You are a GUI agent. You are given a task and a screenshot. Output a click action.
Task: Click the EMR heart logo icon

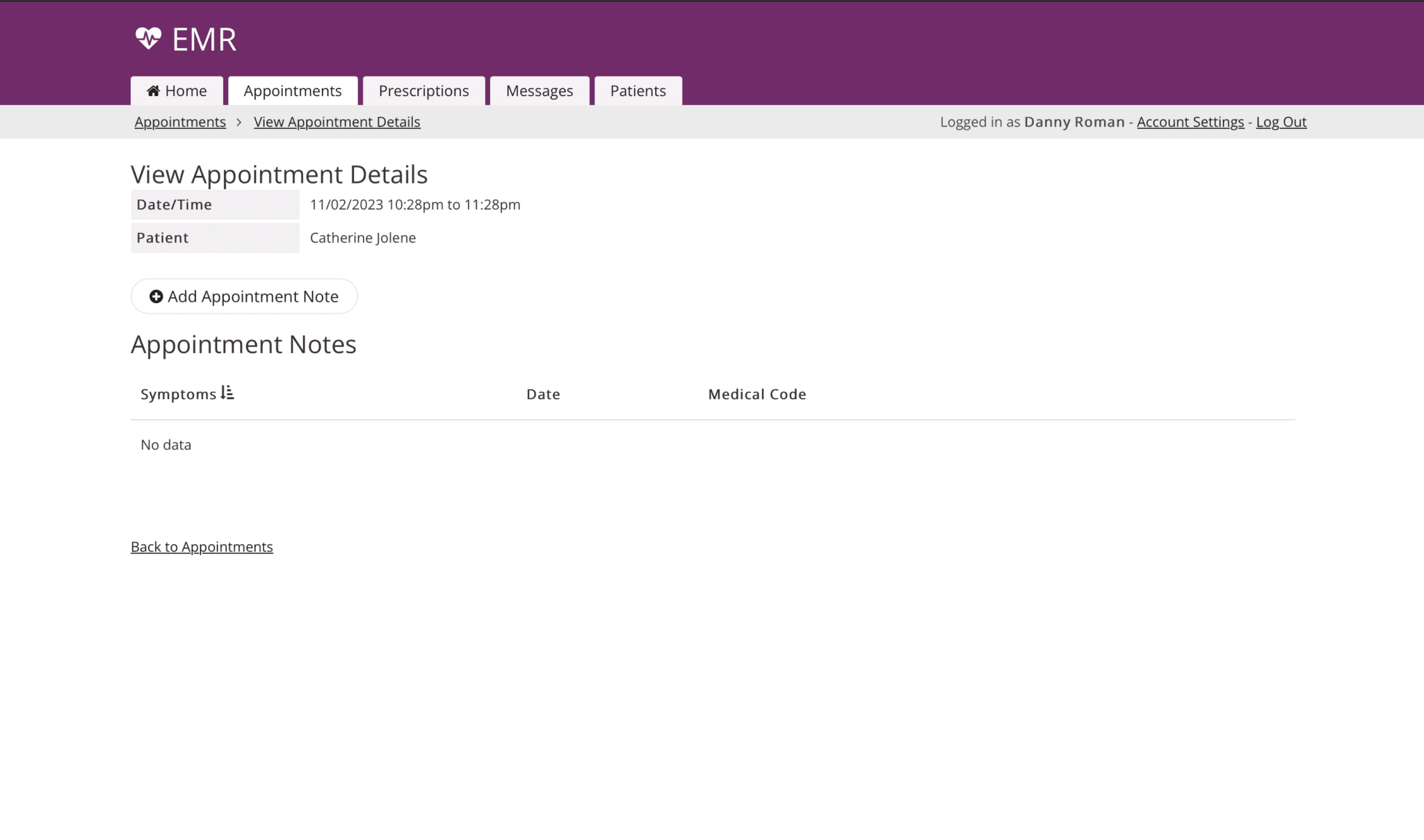(148, 39)
